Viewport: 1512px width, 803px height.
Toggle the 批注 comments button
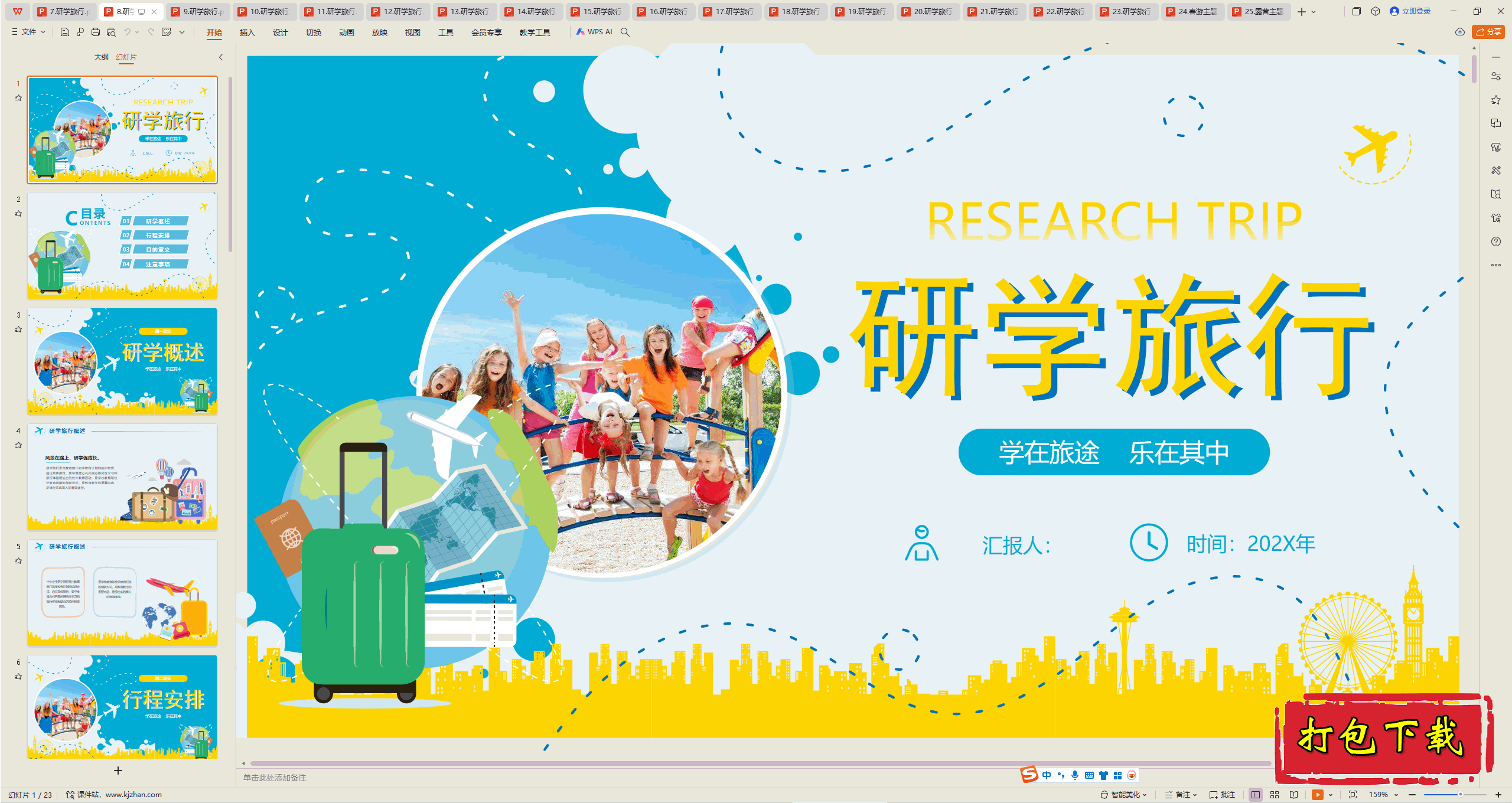click(1222, 795)
